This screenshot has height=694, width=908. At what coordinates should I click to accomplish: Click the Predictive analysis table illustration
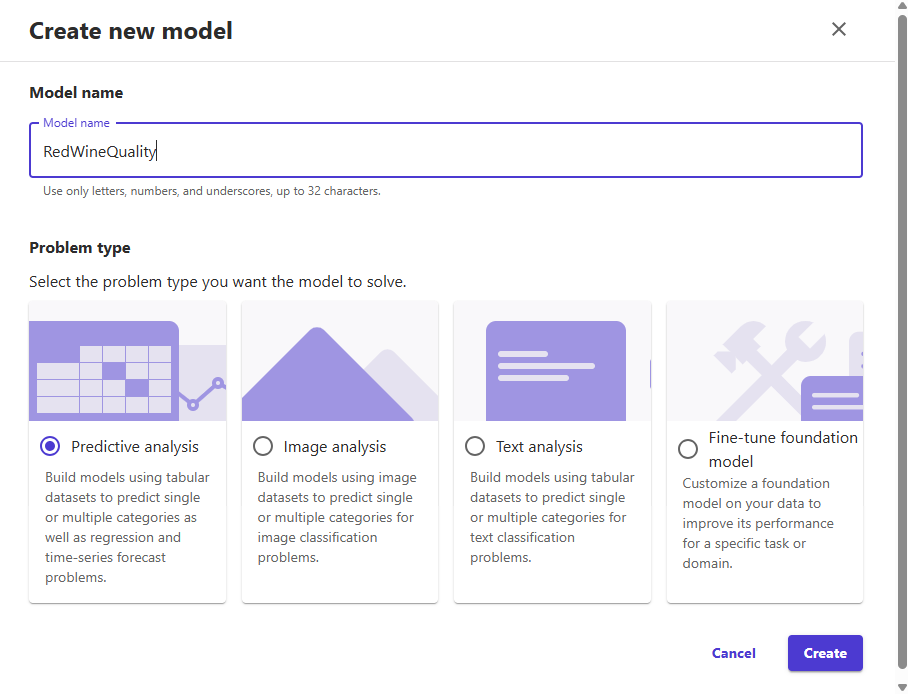[127, 362]
